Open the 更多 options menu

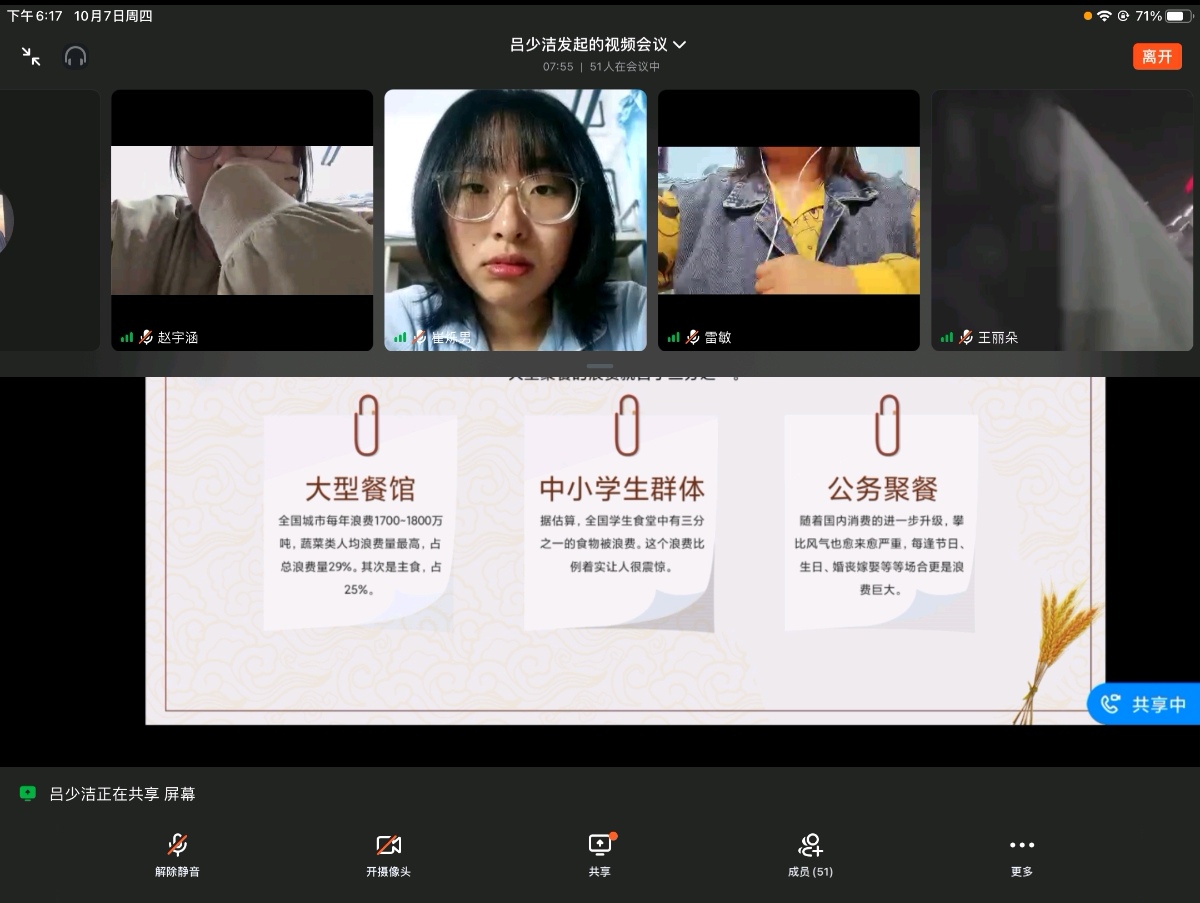pyautogui.click(x=1022, y=855)
